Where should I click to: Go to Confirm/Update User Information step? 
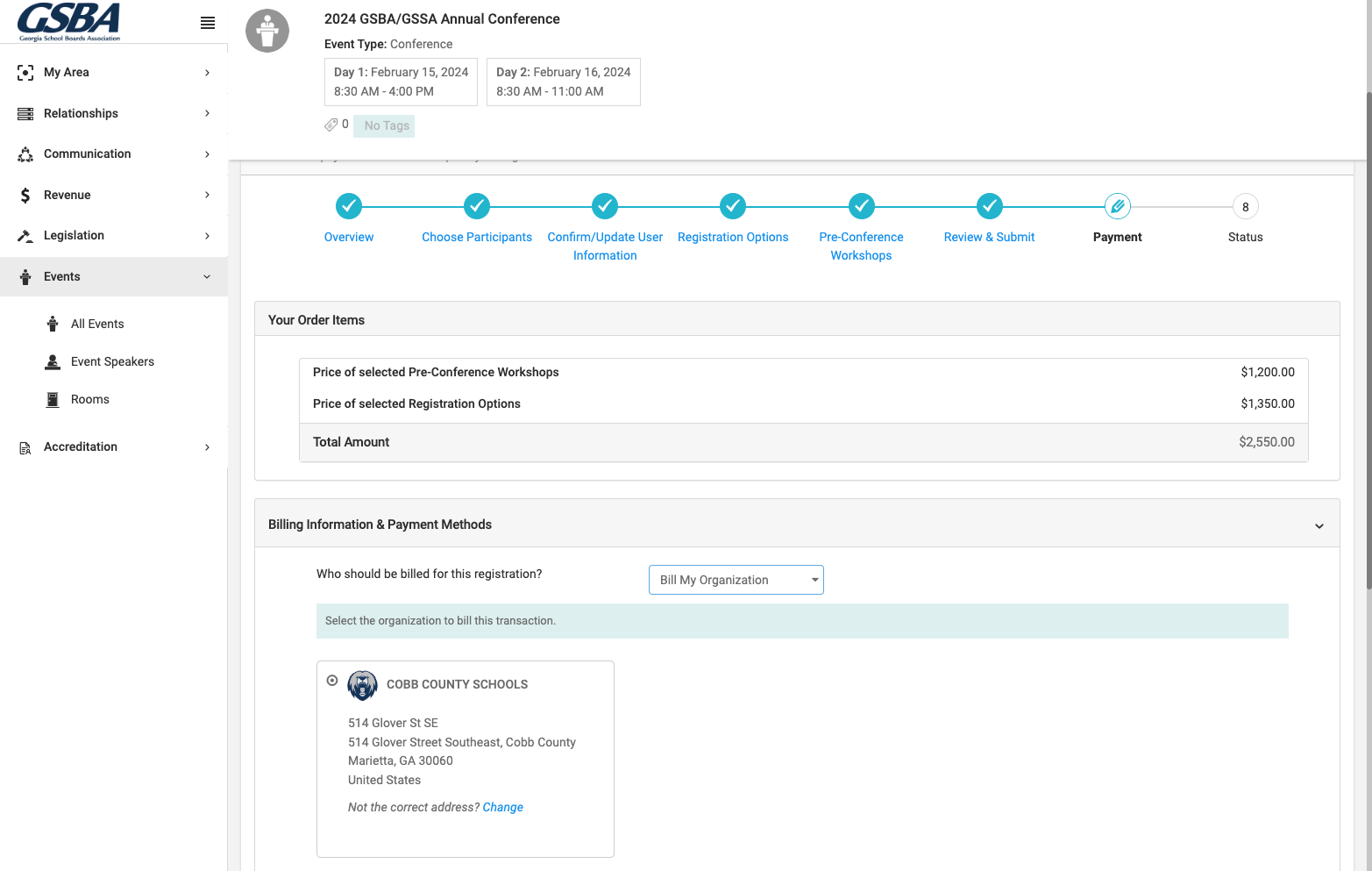(605, 246)
